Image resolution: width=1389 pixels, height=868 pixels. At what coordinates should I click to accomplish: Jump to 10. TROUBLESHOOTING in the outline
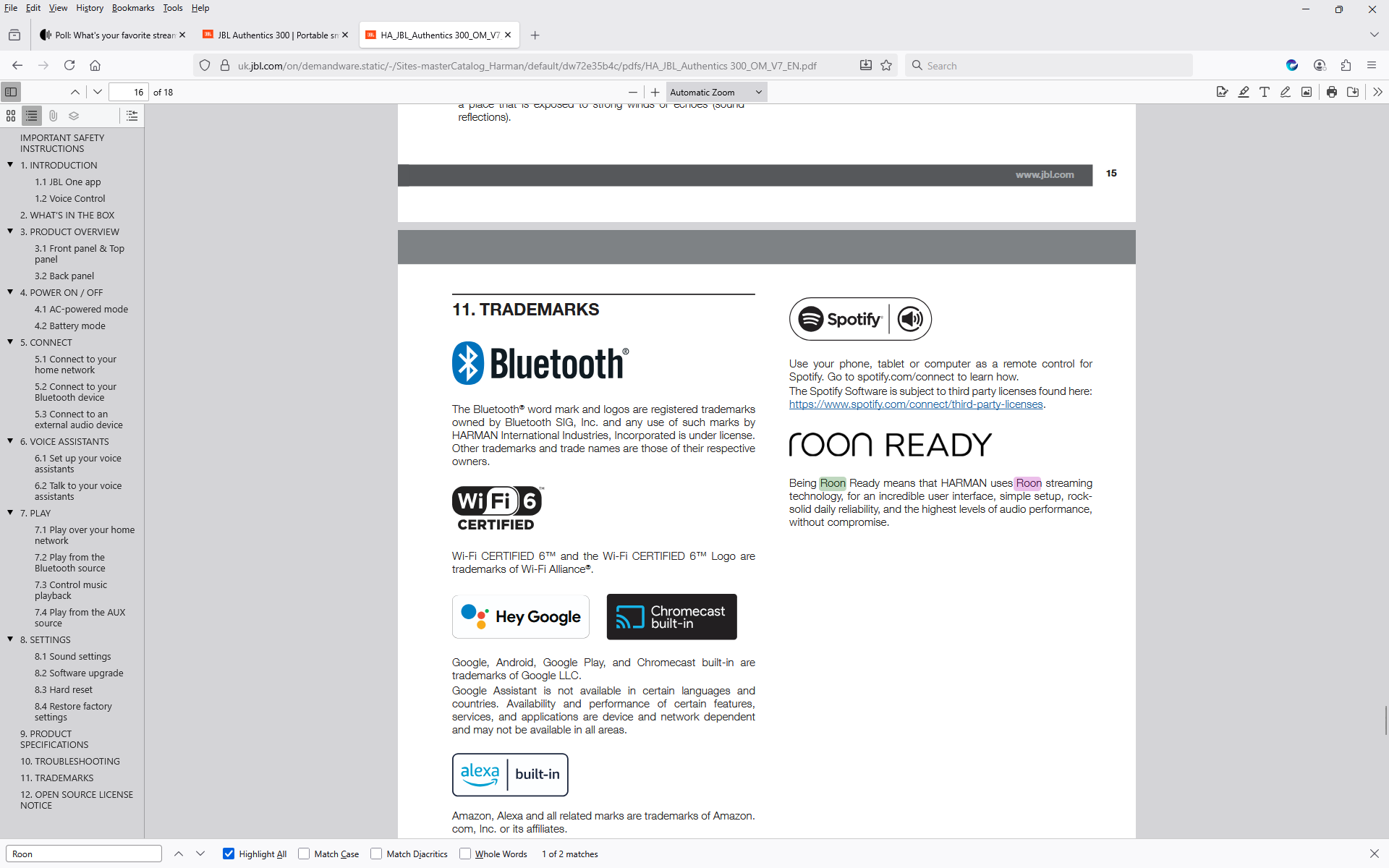tap(70, 761)
